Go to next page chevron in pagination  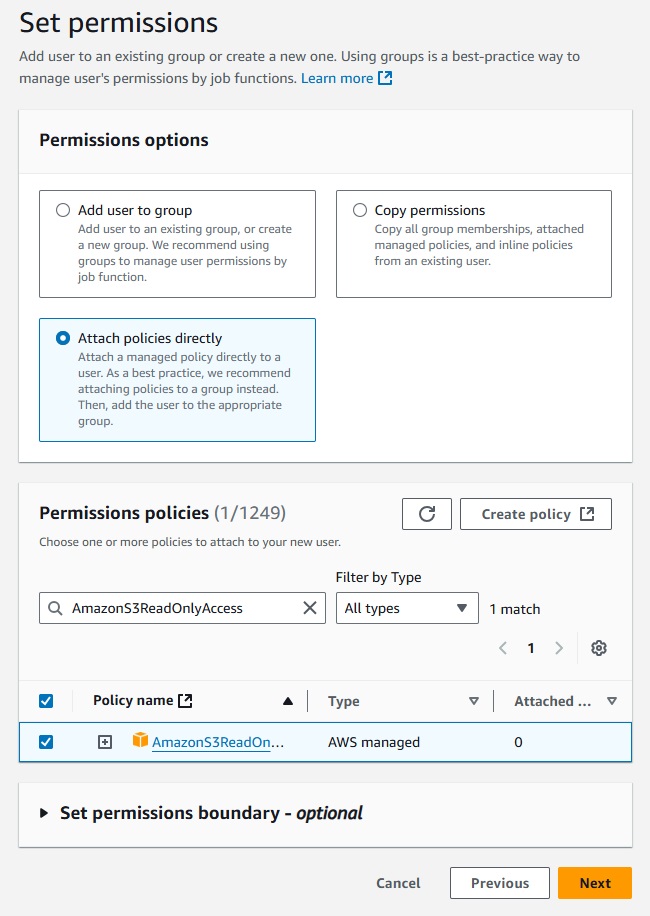[559, 648]
